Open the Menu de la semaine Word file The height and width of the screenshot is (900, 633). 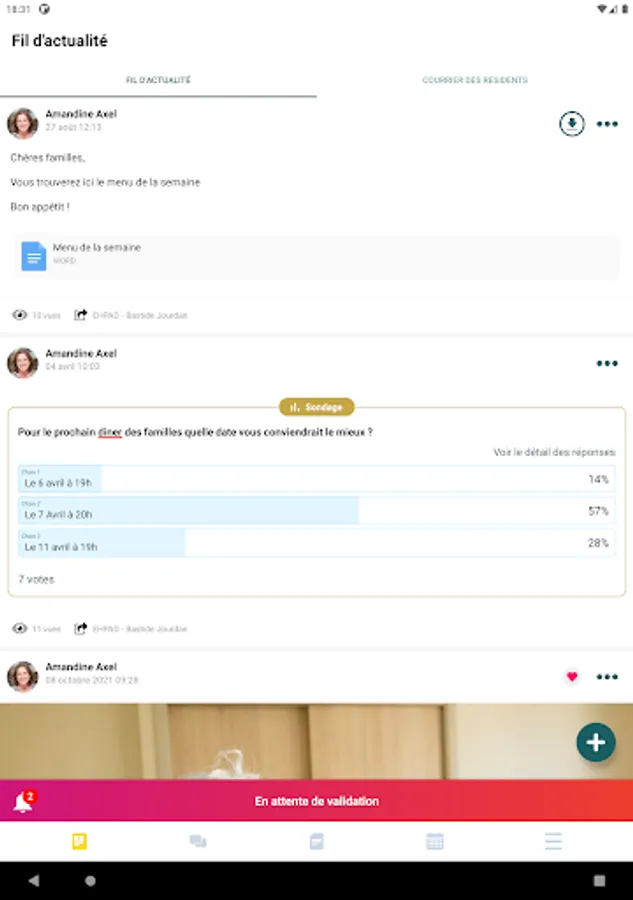point(317,256)
